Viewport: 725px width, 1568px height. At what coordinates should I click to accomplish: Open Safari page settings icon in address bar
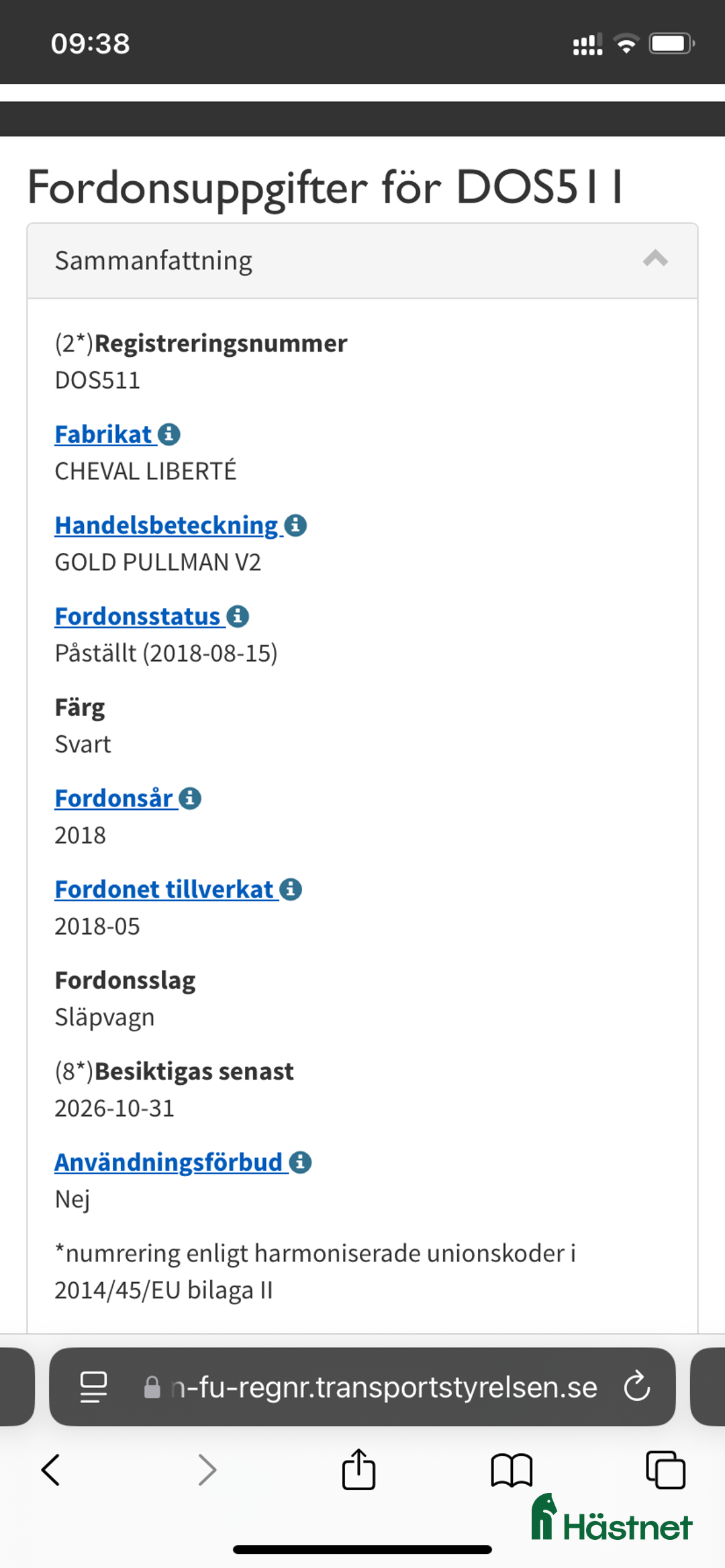94,1388
